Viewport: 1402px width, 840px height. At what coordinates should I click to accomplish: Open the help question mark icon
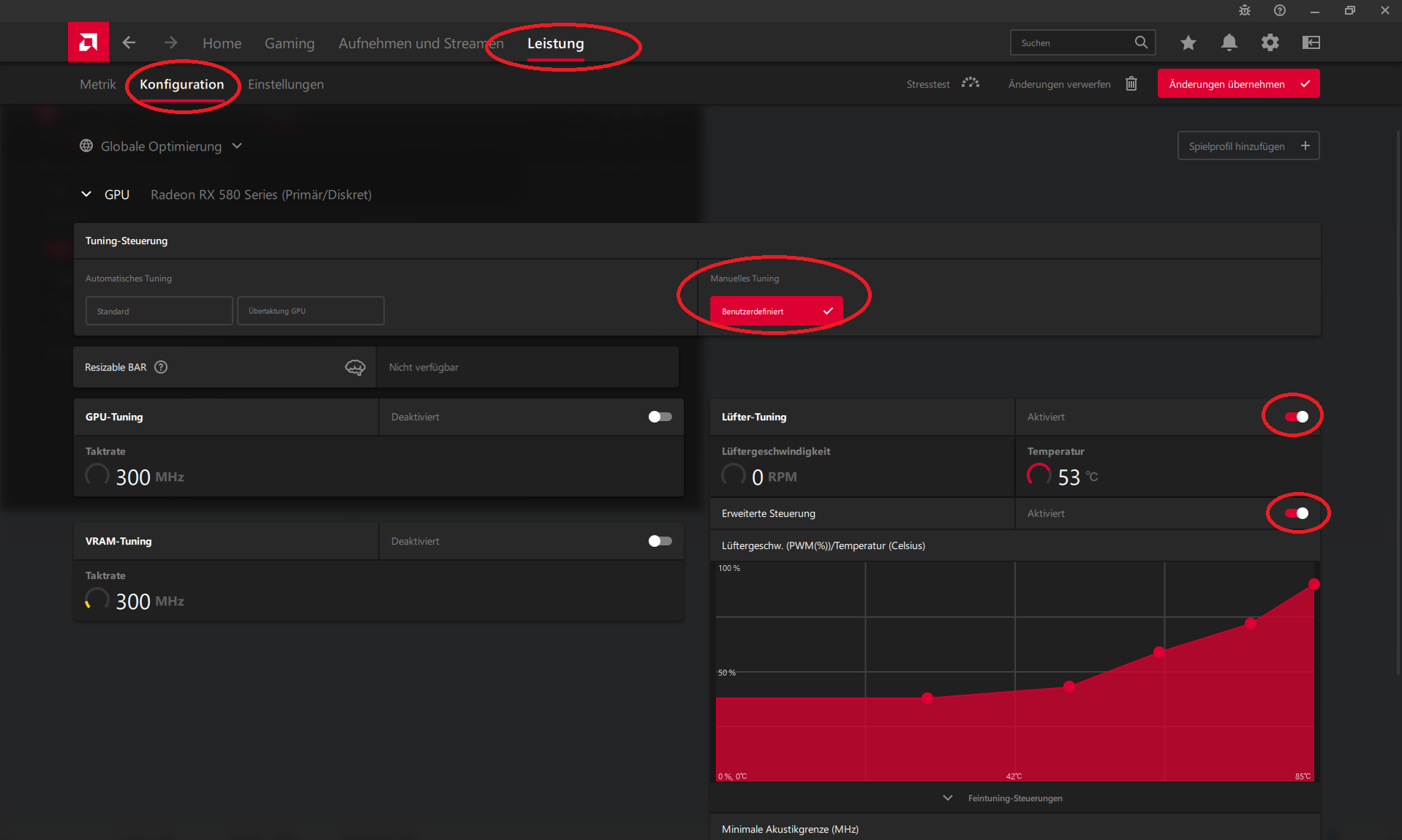[x=1280, y=10]
